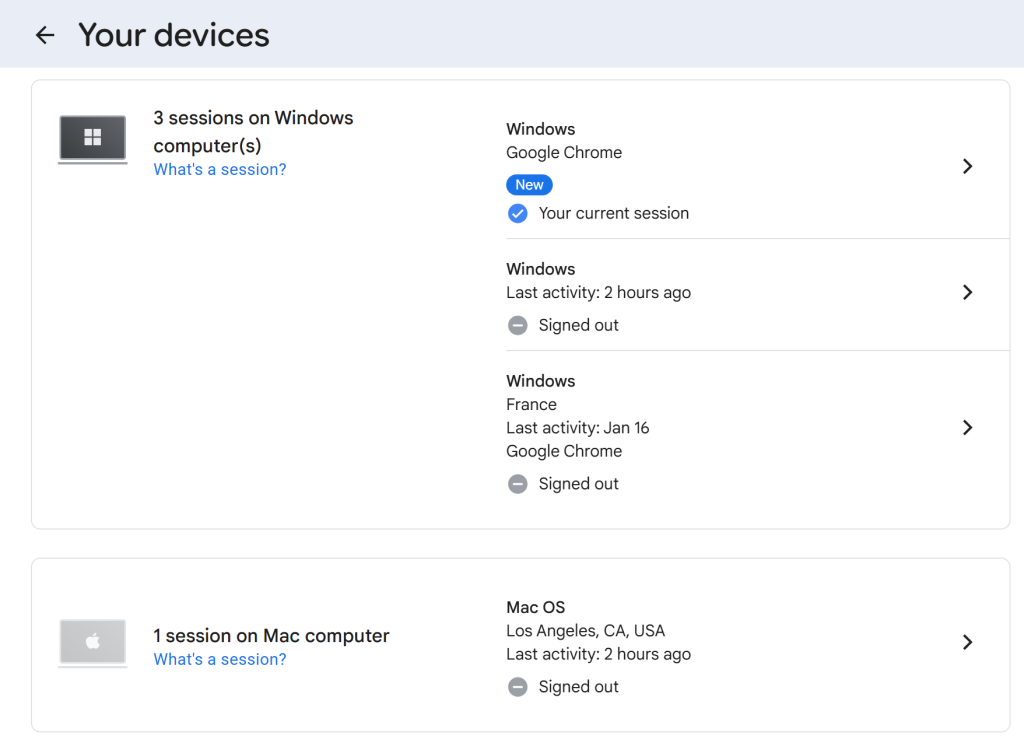Expand the France Windows session chevron
Screen dimensions: 1024x743
coord(967,428)
